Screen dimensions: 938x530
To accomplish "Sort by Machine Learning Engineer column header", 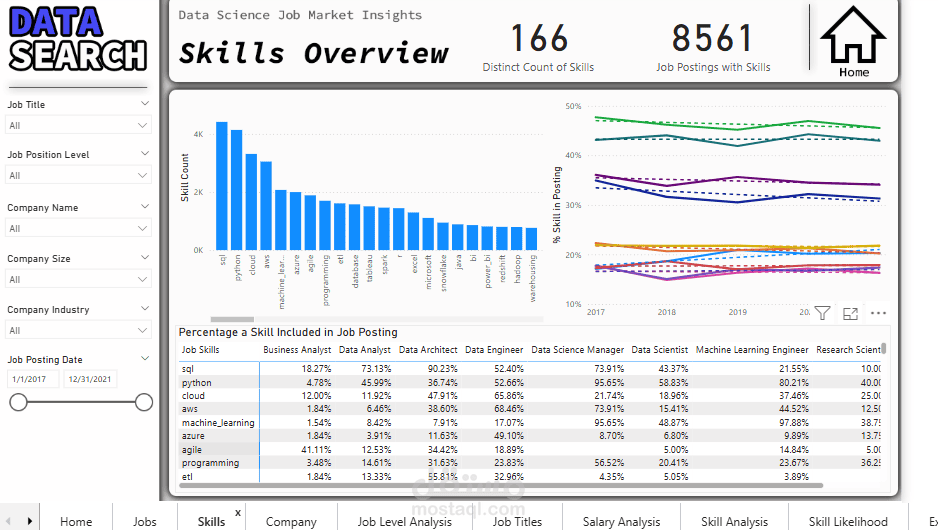I will pyautogui.click(x=753, y=350).
